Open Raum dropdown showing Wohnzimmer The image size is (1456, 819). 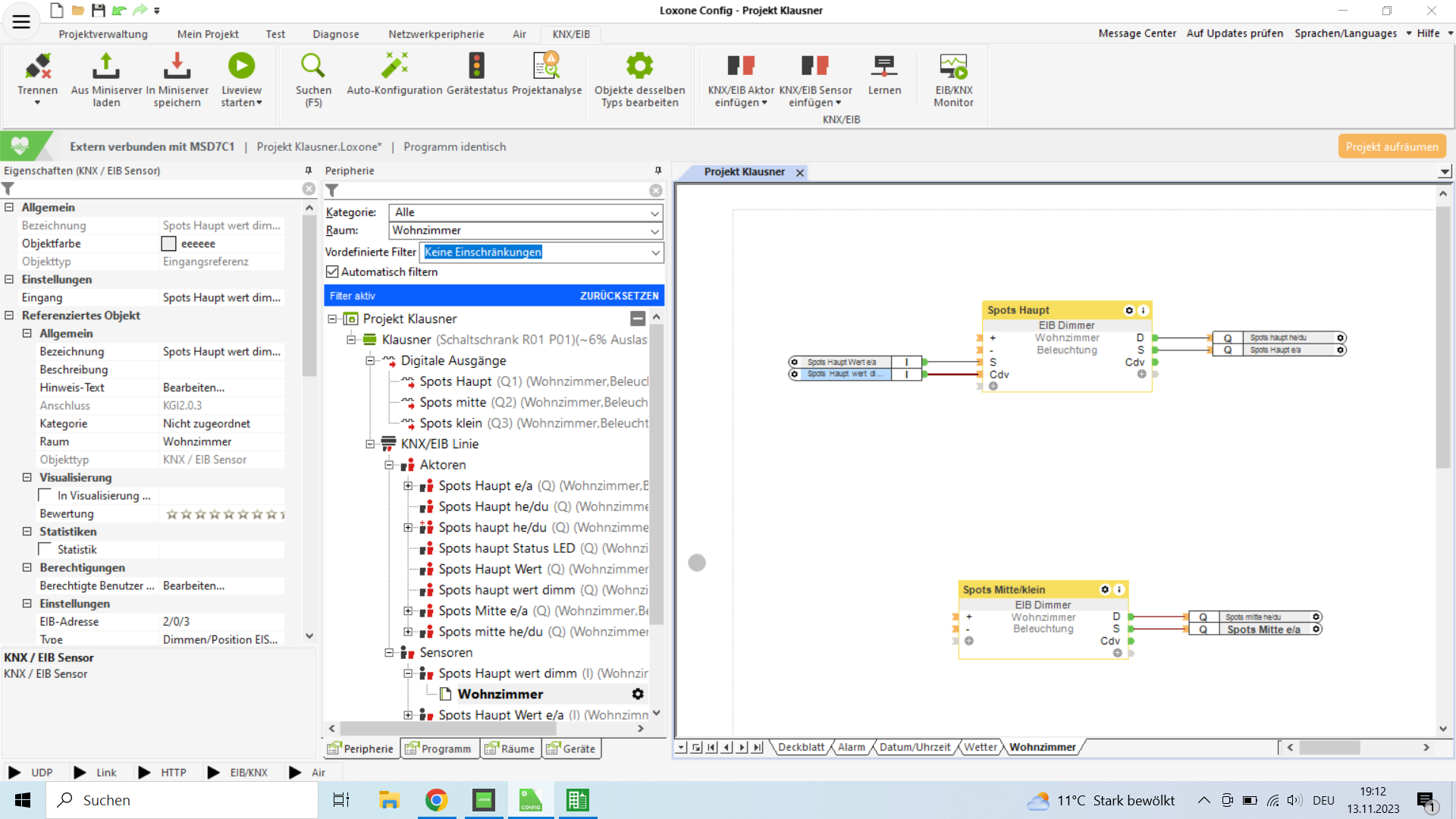click(526, 231)
